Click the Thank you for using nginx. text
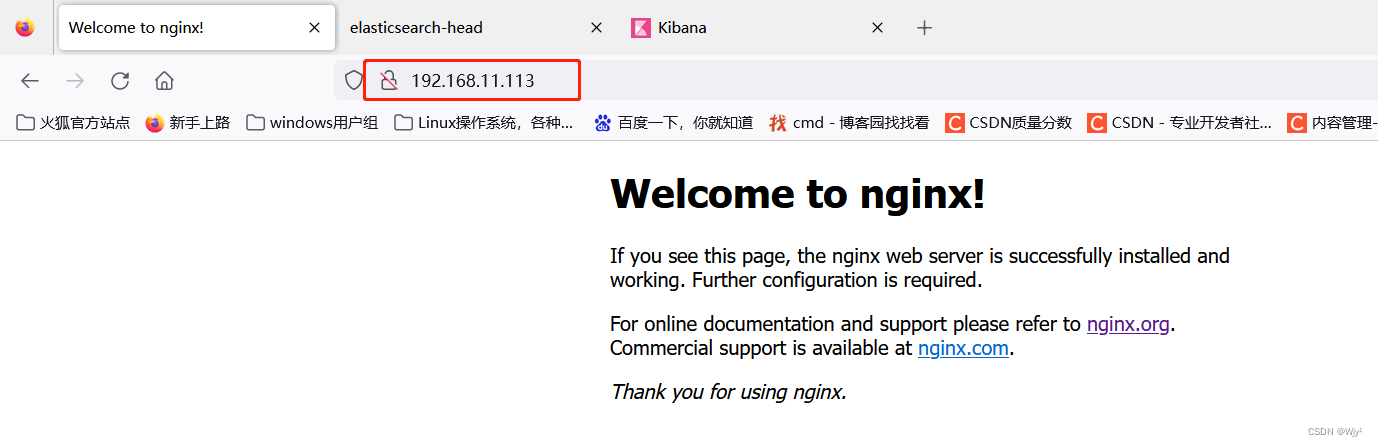The height and width of the screenshot is (446, 1378). (729, 392)
